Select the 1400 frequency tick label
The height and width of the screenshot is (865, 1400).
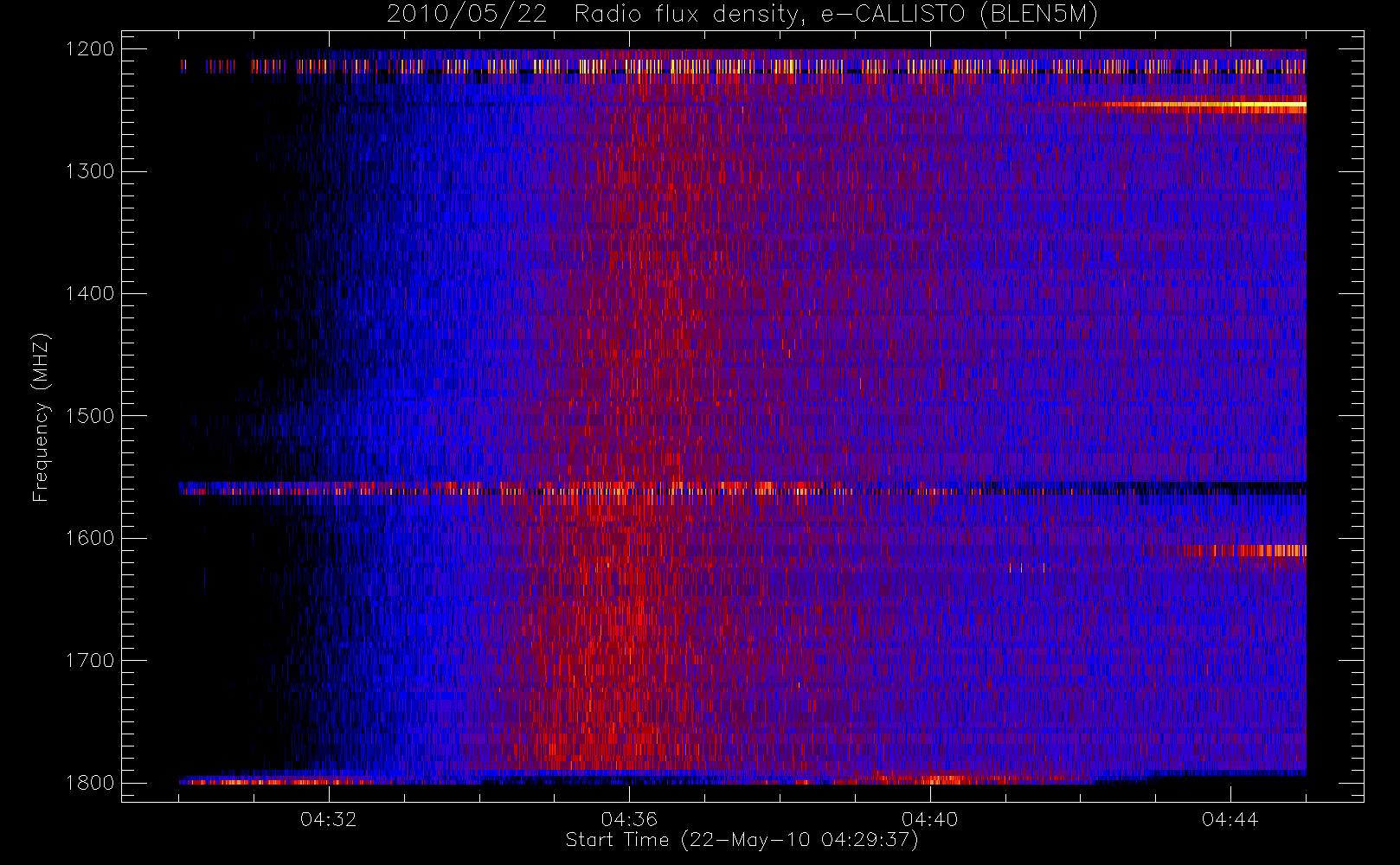click(x=90, y=293)
